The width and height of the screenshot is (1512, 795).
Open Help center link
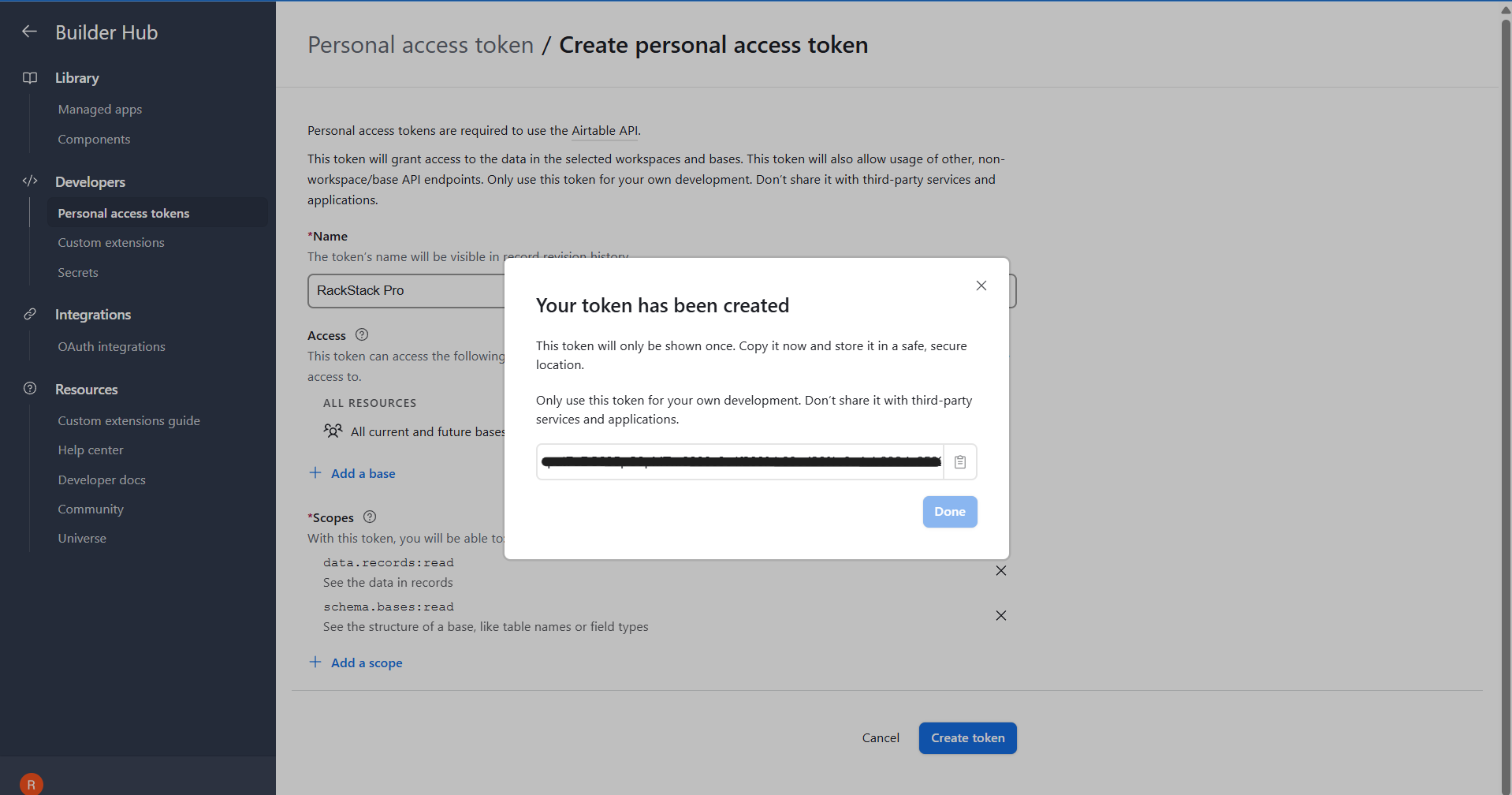coord(91,450)
